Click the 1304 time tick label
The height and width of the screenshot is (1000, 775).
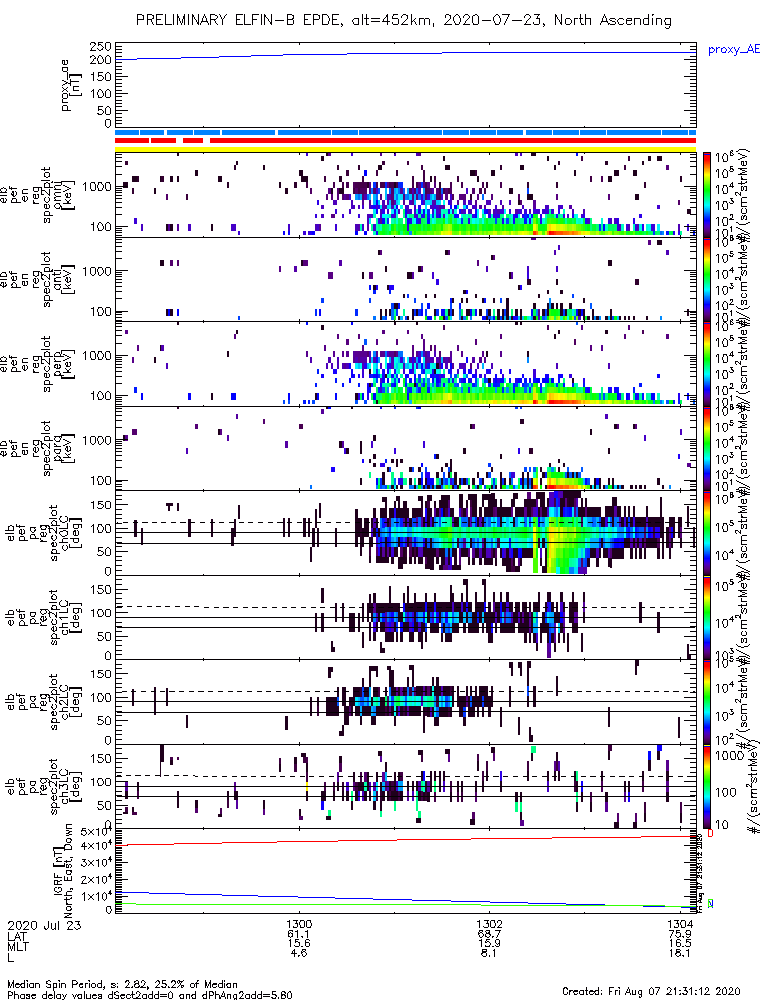tap(680, 925)
